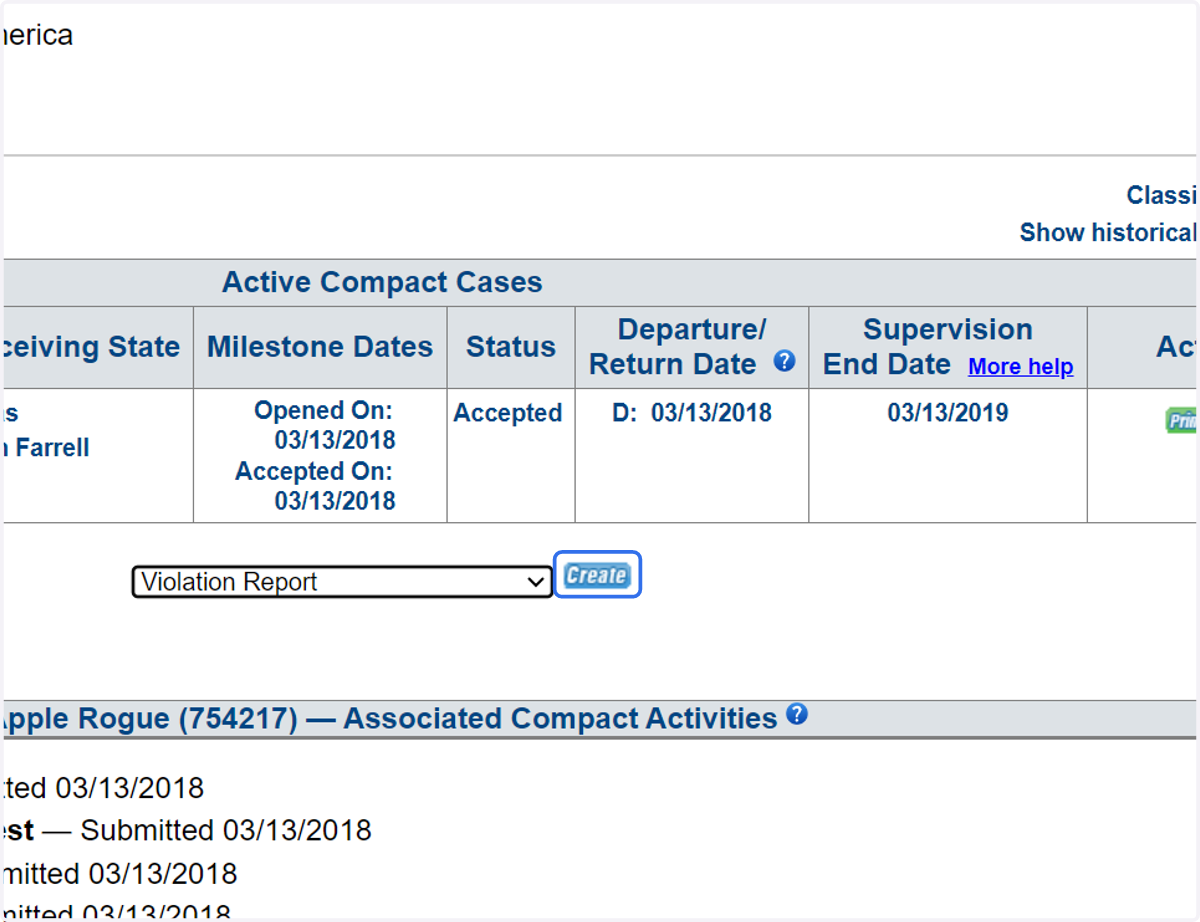Open the Violation Report dropdown
The image size is (1200, 922).
342,582
